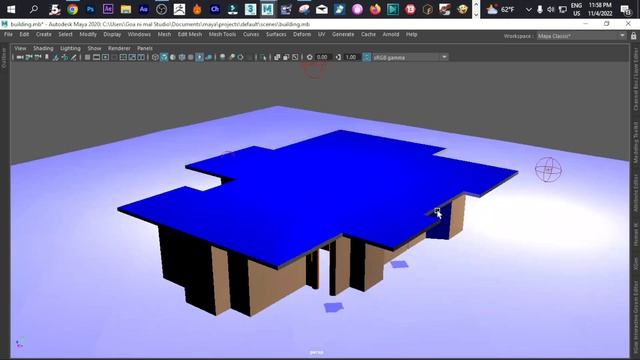This screenshot has height=360, width=640.
Task: Open the panel Show menu
Action: pos(94,48)
